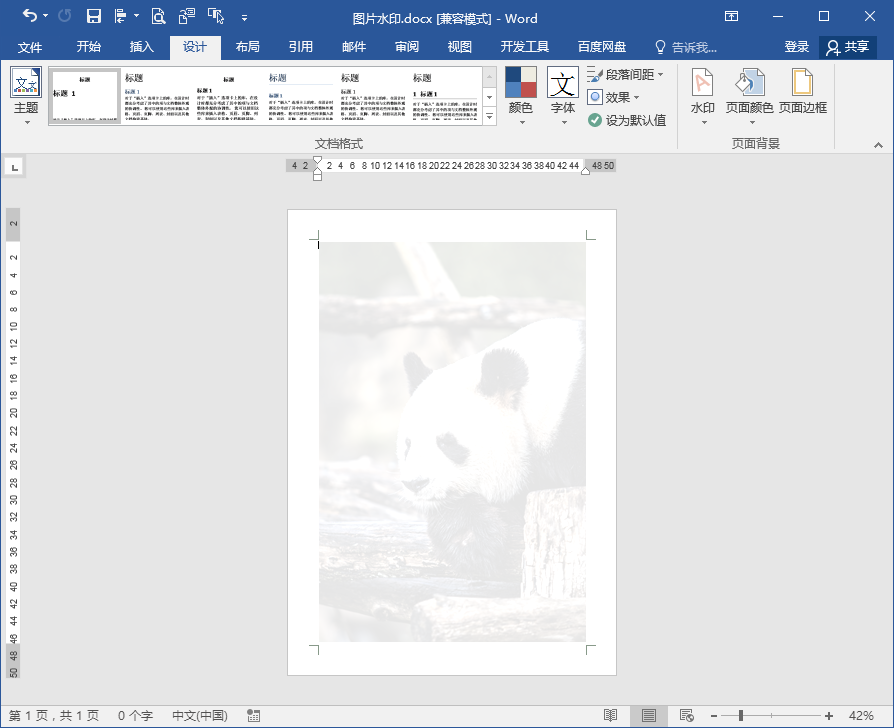The image size is (894, 728).
Task: Click the first line indent ruler marker
Action: (x=318, y=160)
